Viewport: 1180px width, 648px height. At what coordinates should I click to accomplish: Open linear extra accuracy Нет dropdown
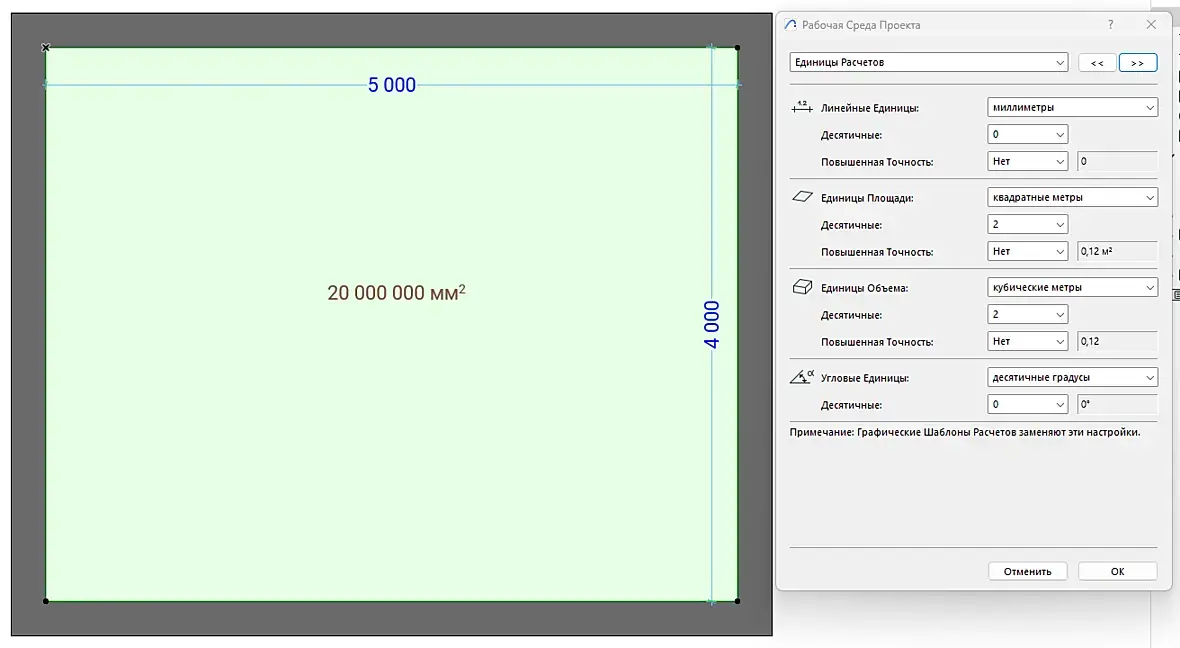pos(1027,161)
